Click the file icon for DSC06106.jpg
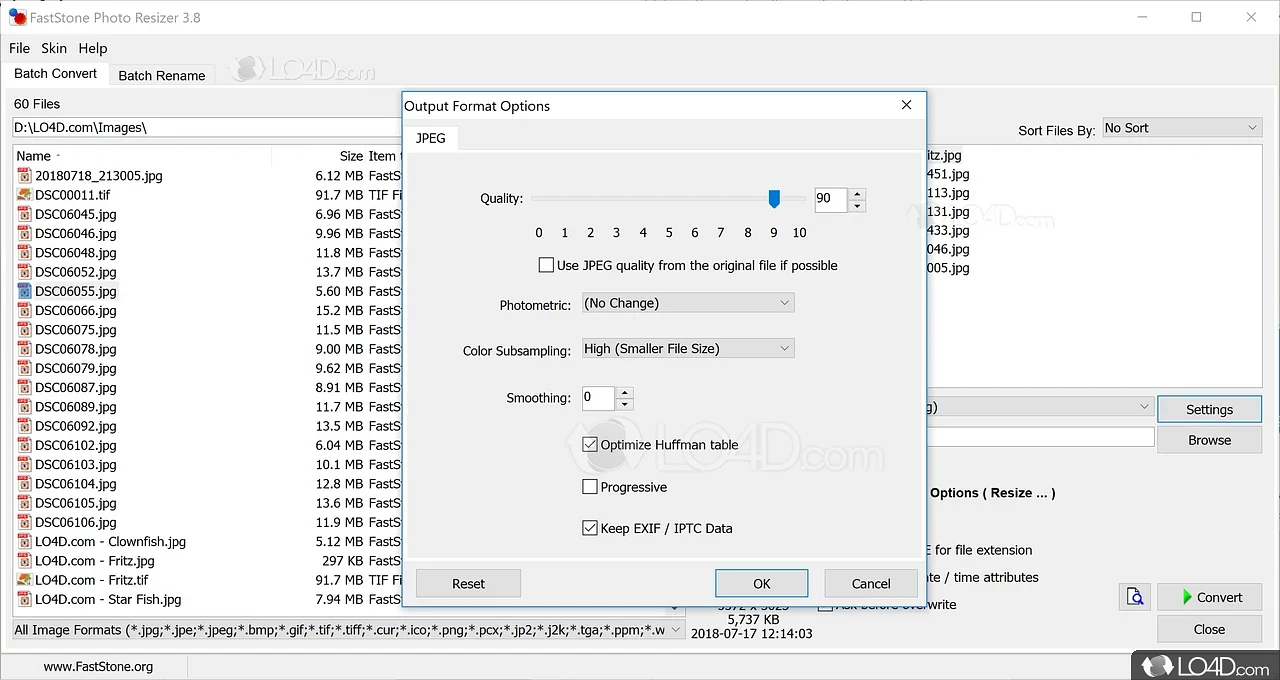Viewport: 1280px width, 680px height. [25, 522]
